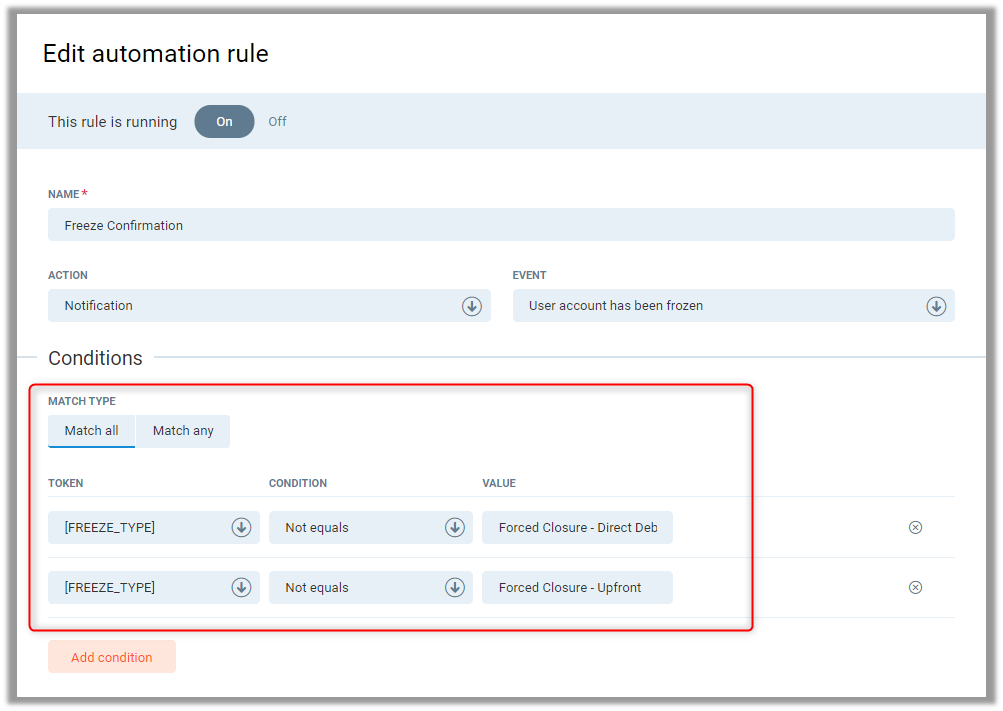Remove the Forced Closure - Upfront condition
Screen dimensions: 1003x711
click(x=915, y=588)
